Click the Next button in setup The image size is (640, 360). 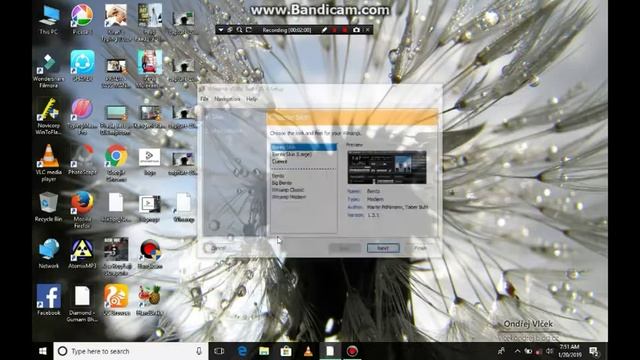click(383, 248)
